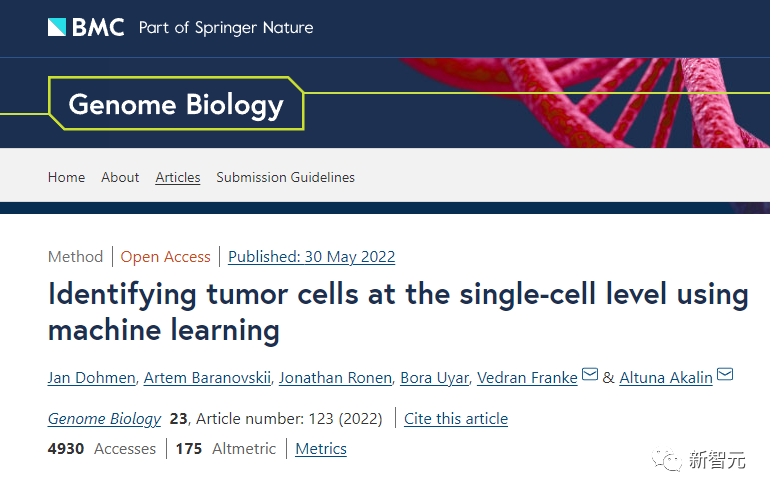This screenshot has height=493, width=770.
Task: Open the article Metrics link
Action: (321, 449)
